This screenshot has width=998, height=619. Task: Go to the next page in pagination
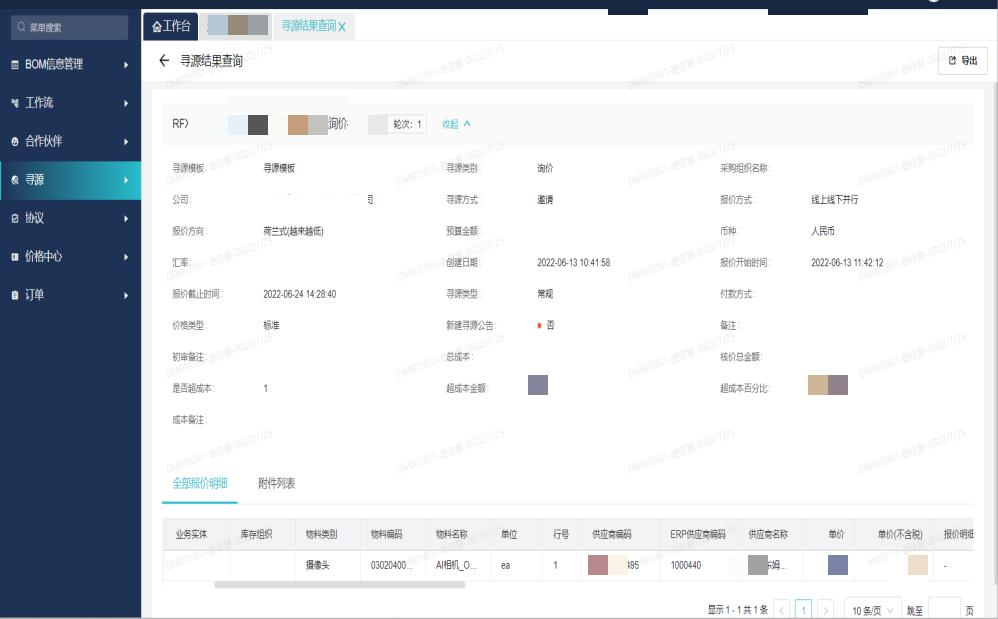click(x=825, y=609)
